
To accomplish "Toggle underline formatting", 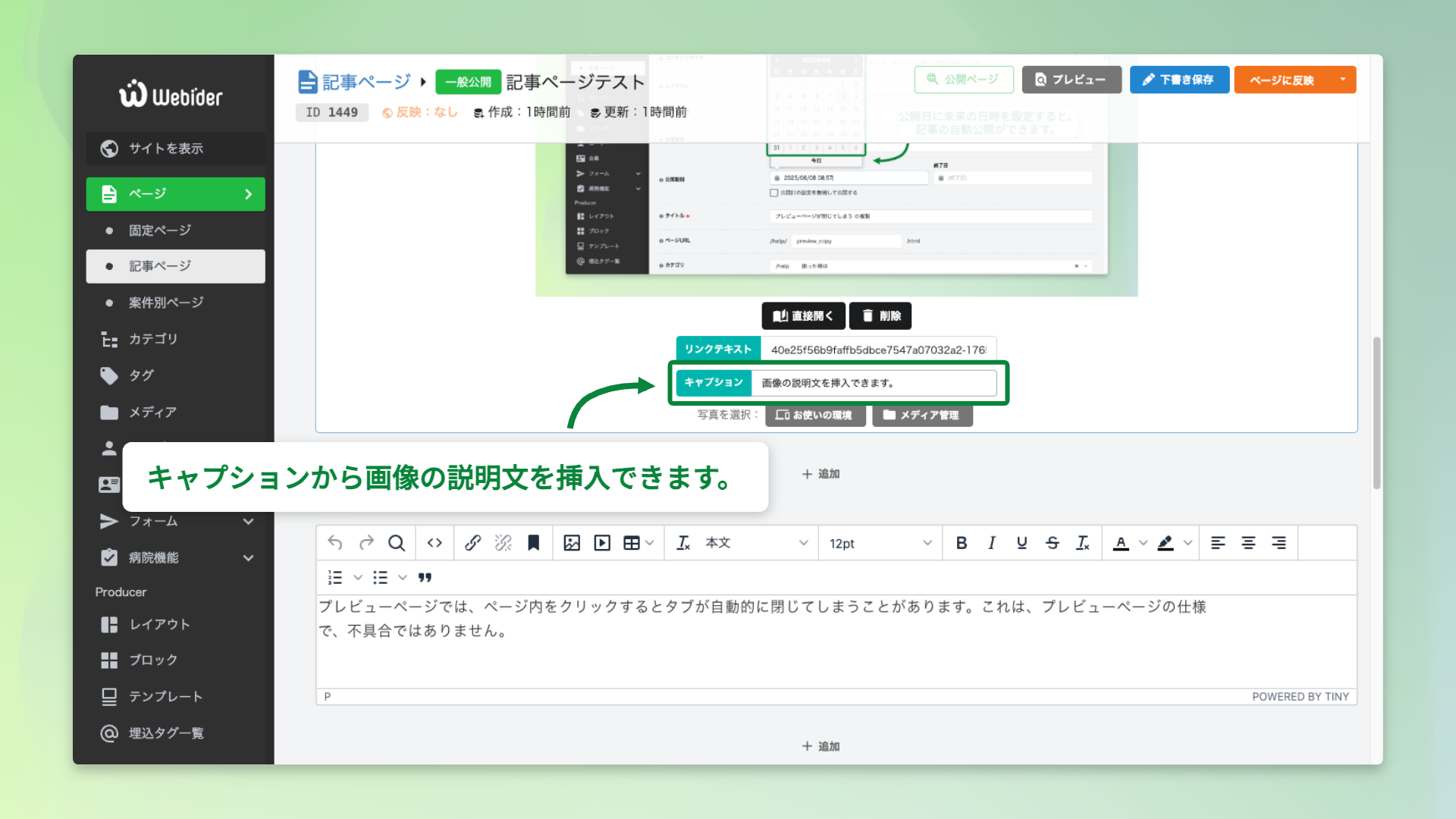I will click(x=1021, y=543).
